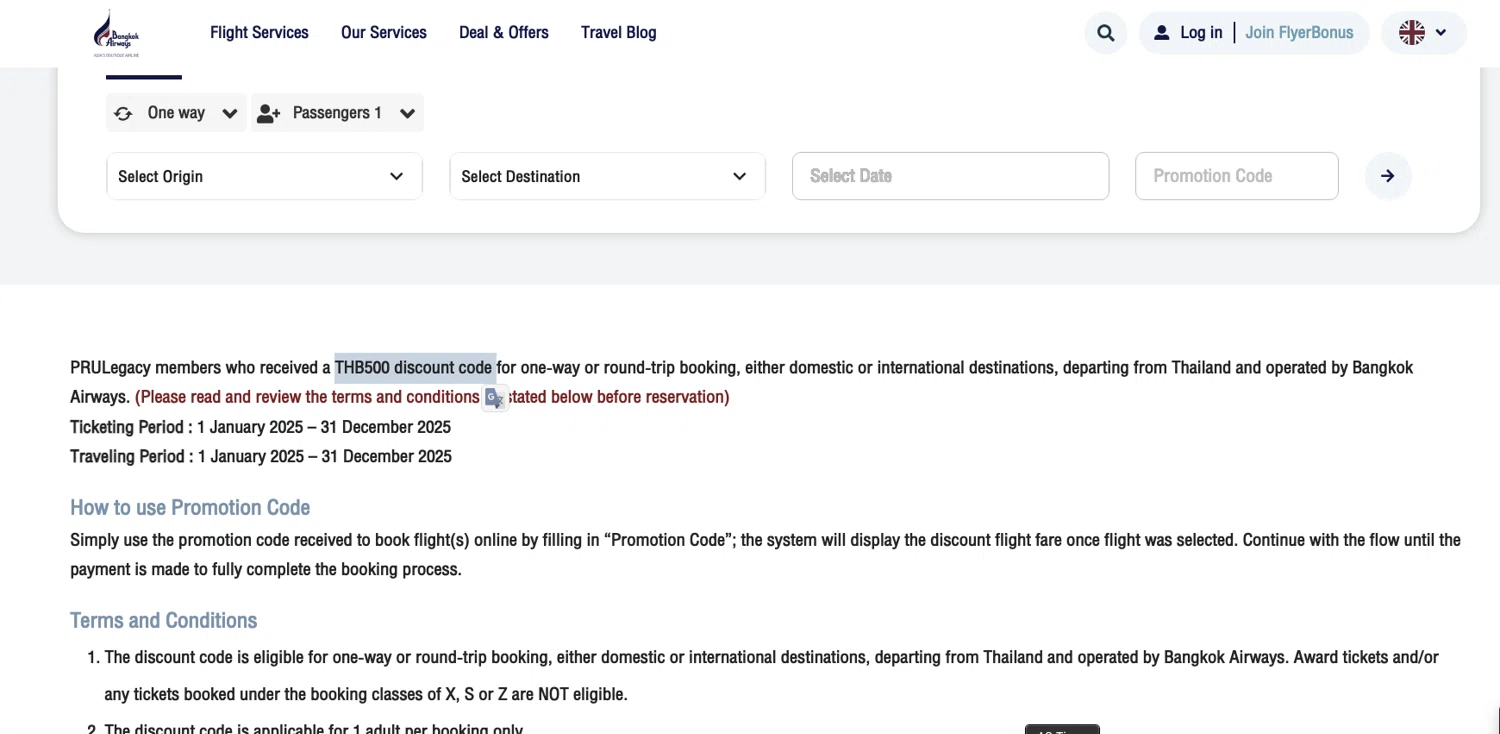
Task: Click the paragraph starting Simply use the promotion code
Action: tap(765, 555)
